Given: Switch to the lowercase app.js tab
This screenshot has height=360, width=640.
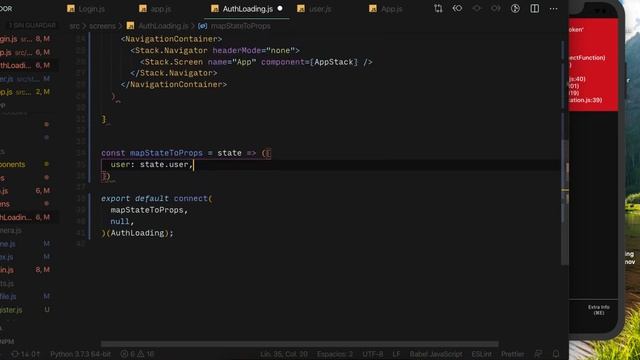Looking at the screenshot, I should pos(155,9).
